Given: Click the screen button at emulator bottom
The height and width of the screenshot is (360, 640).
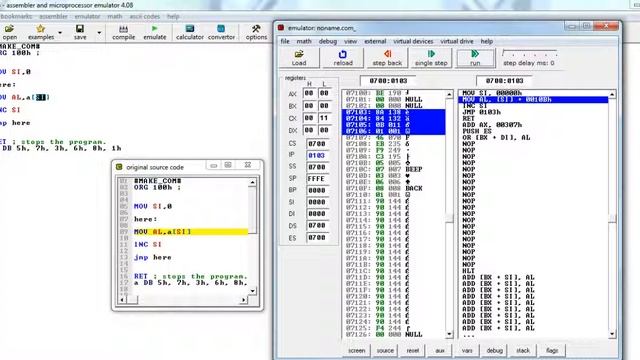Looking at the screenshot, I should [x=357, y=350].
